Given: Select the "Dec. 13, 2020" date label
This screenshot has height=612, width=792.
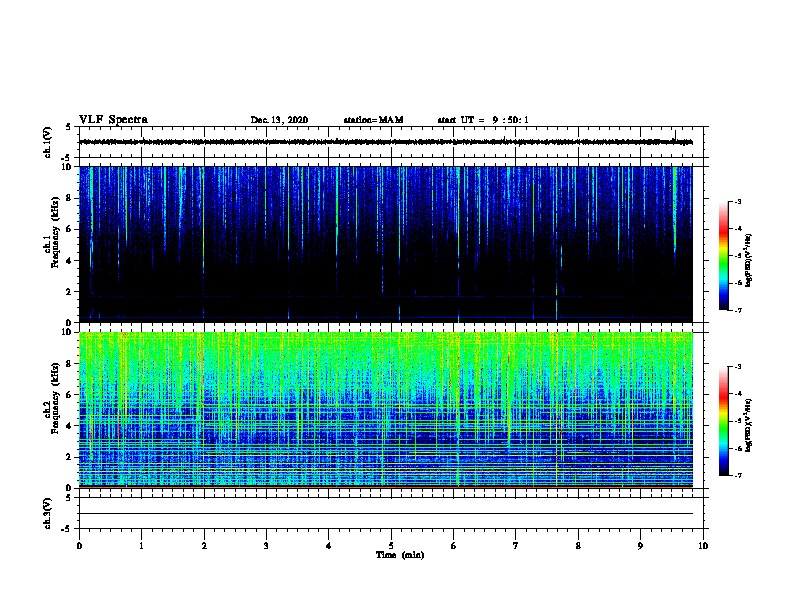Looking at the screenshot, I should coord(279,120).
